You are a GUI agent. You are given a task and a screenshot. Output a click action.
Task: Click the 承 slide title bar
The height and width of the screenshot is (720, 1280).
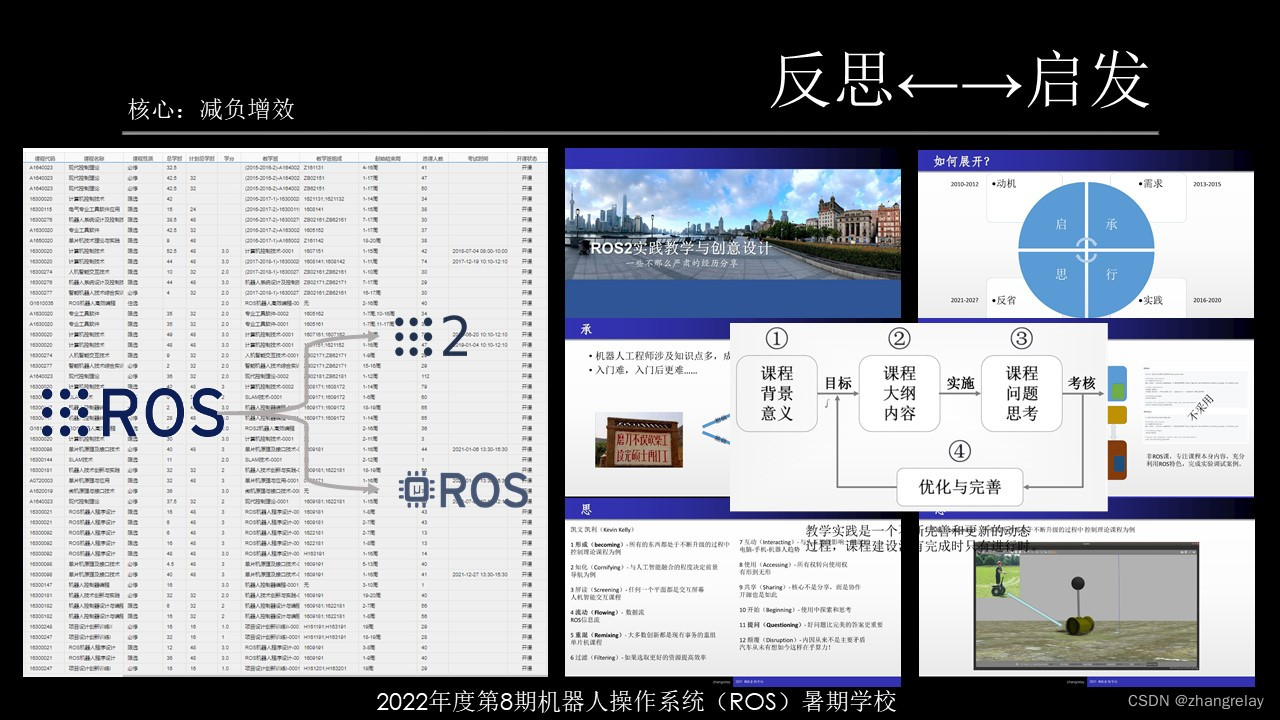648,329
